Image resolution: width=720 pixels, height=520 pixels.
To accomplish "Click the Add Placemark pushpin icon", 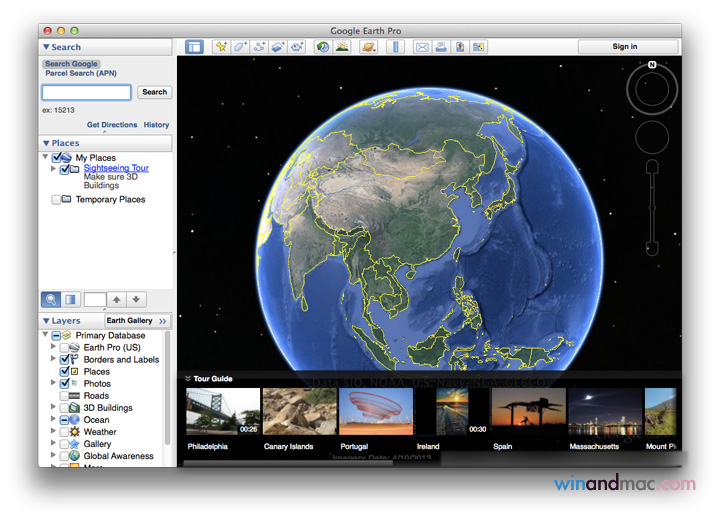I will 221,47.
